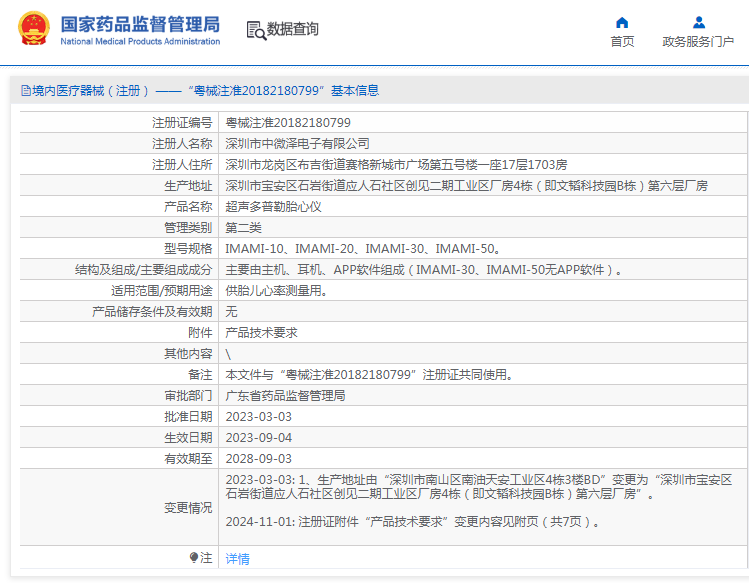Click the 结构及组成/主要组成成分 label
The image size is (749, 583).
(144, 270)
